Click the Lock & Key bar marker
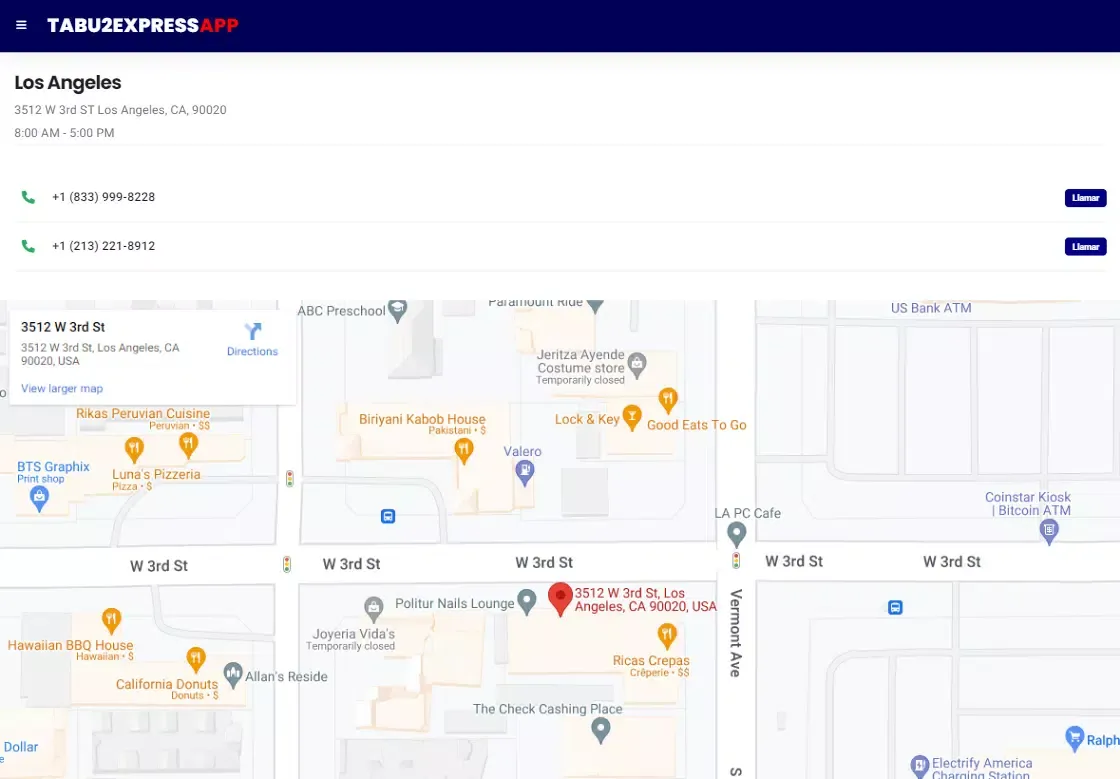 632,417
